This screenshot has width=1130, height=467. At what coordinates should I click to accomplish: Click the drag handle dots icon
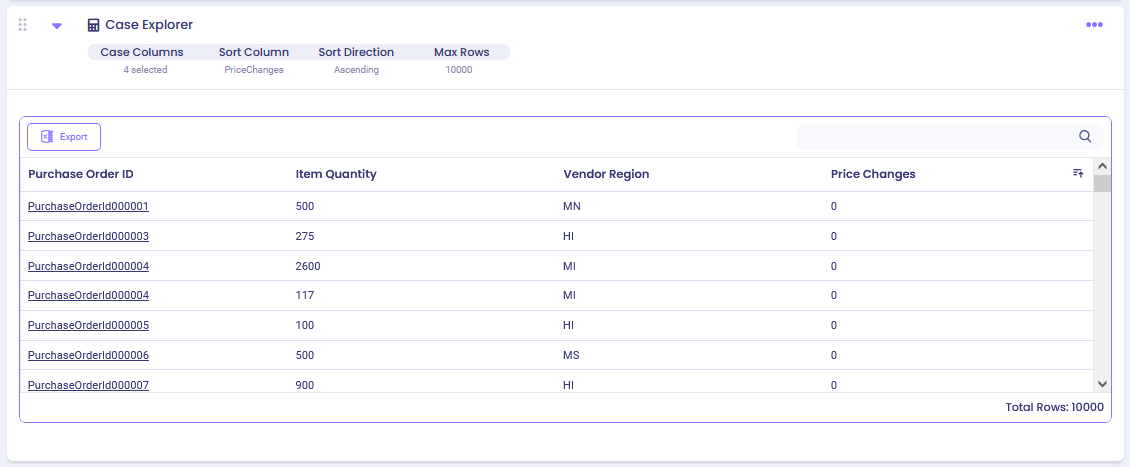(23, 25)
